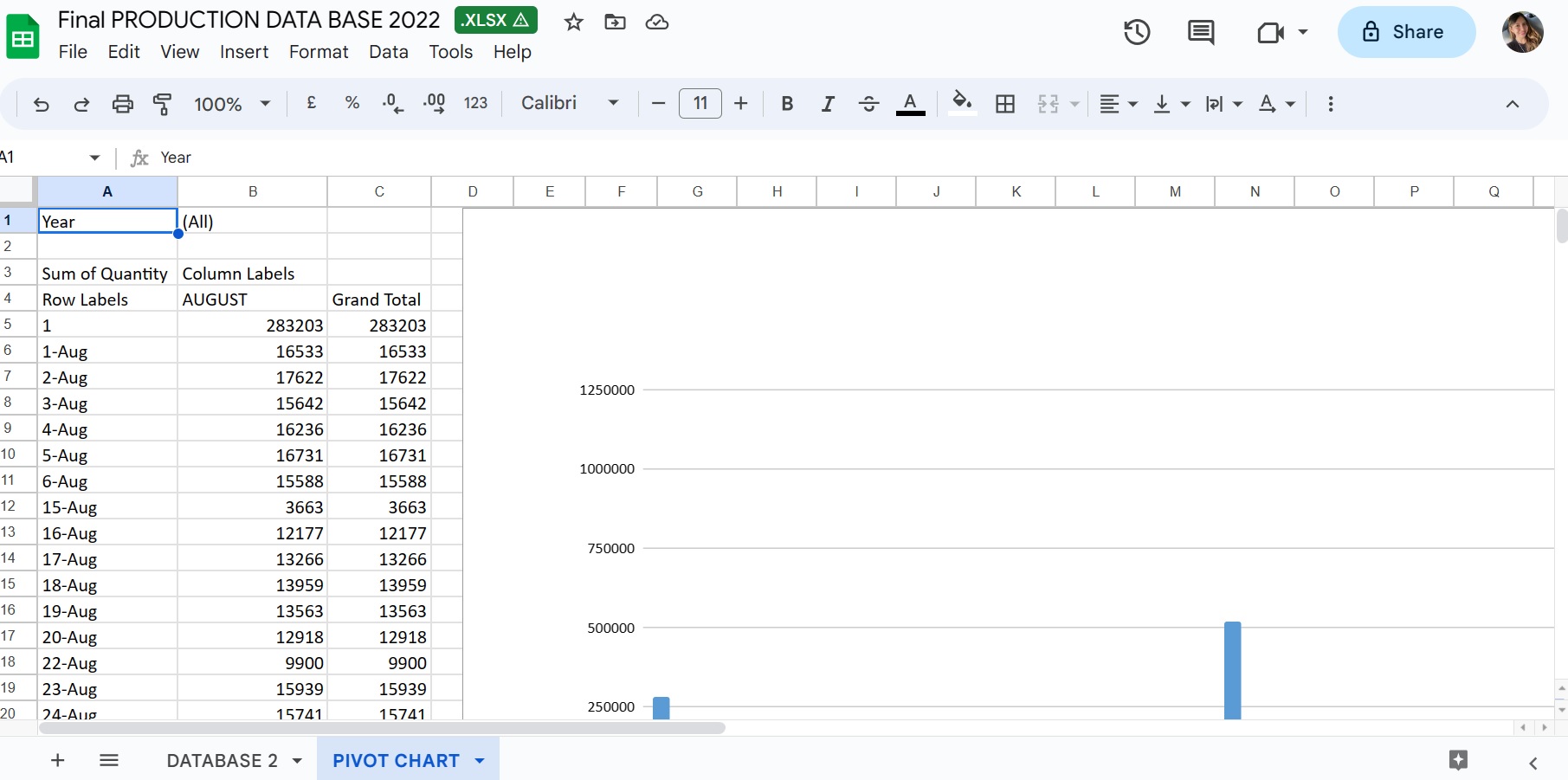Decrease decimal places icon
Screen dimensions: 1568x780
click(392, 104)
